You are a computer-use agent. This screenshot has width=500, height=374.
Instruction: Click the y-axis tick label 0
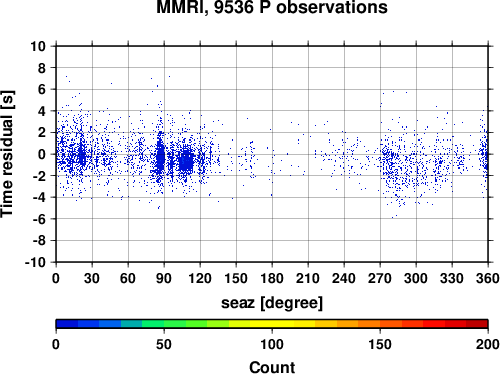[x=42, y=154]
